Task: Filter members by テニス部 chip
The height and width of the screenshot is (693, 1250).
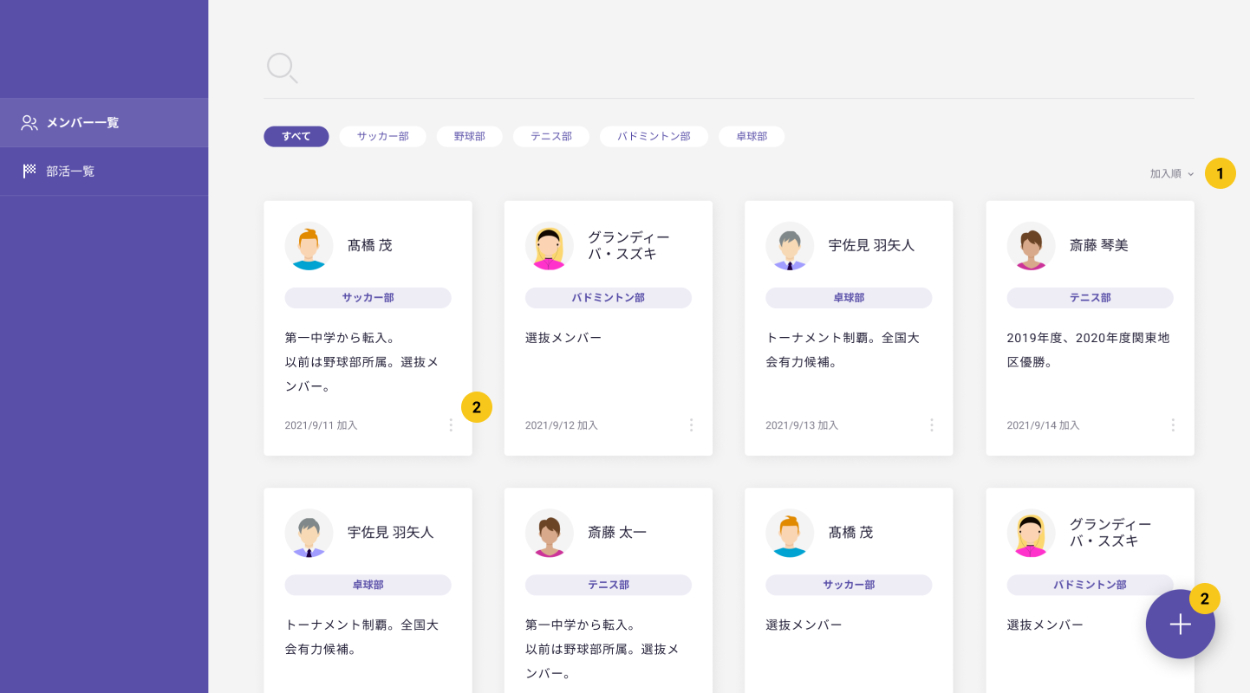Action: 551,136
